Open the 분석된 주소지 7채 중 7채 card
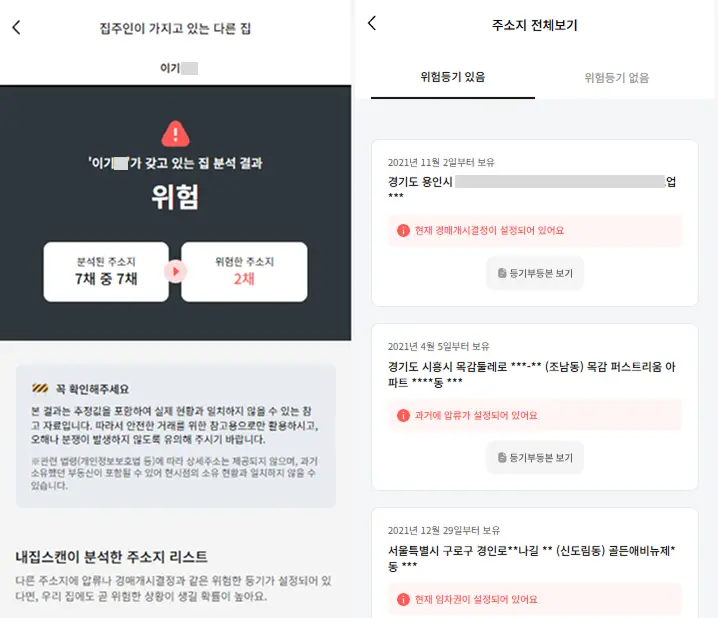Viewport: 718px width, 618px height. (x=106, y=271)
